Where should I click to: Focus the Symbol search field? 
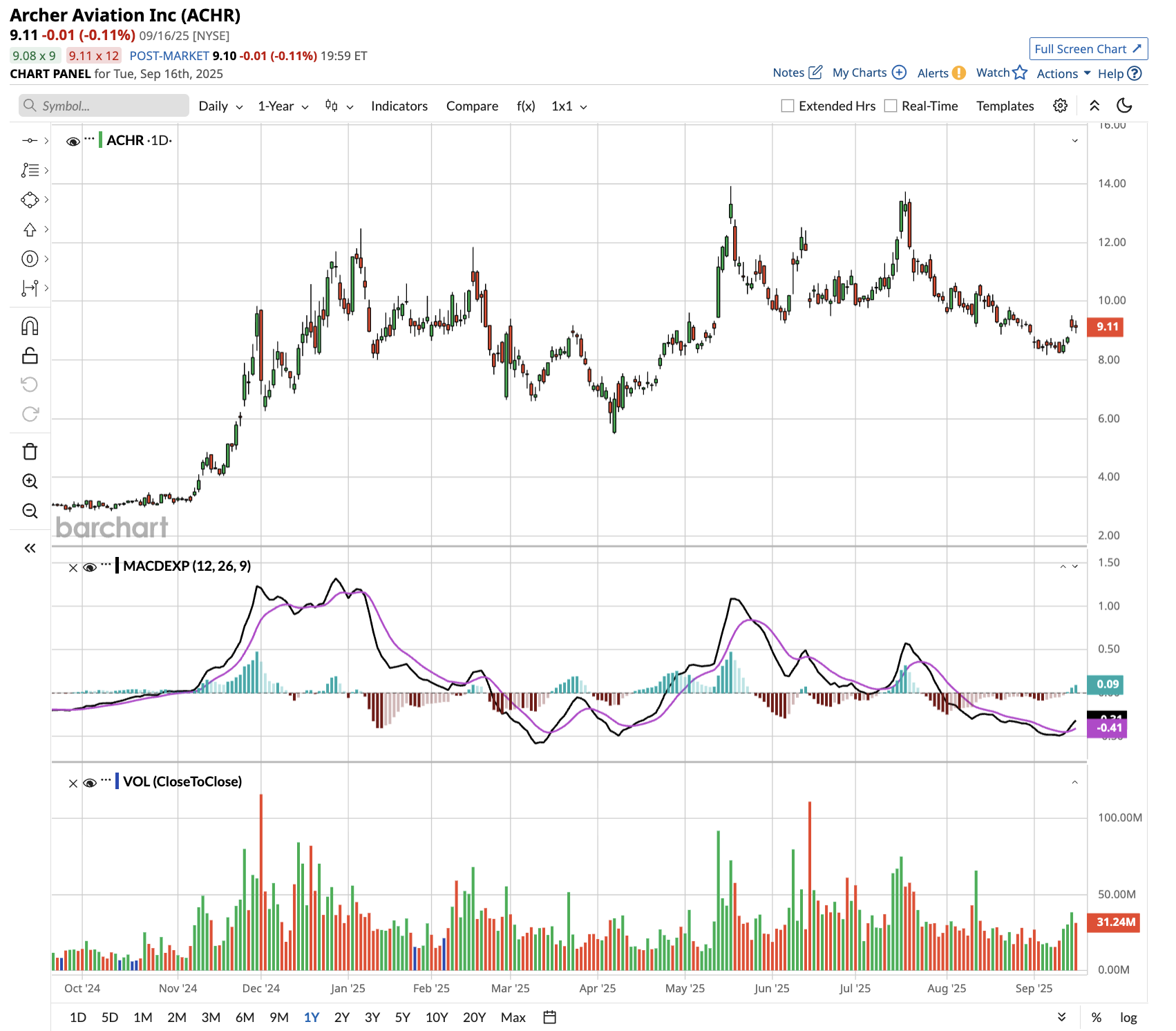pos(104,106)
